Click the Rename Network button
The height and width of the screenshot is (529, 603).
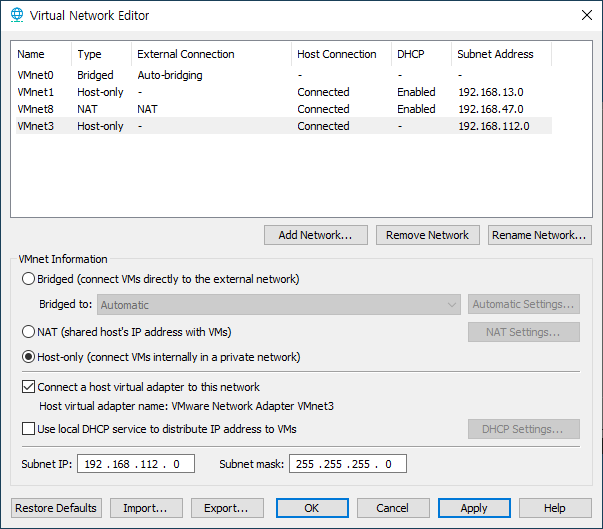pyautogui.click(x=540, y=235)
